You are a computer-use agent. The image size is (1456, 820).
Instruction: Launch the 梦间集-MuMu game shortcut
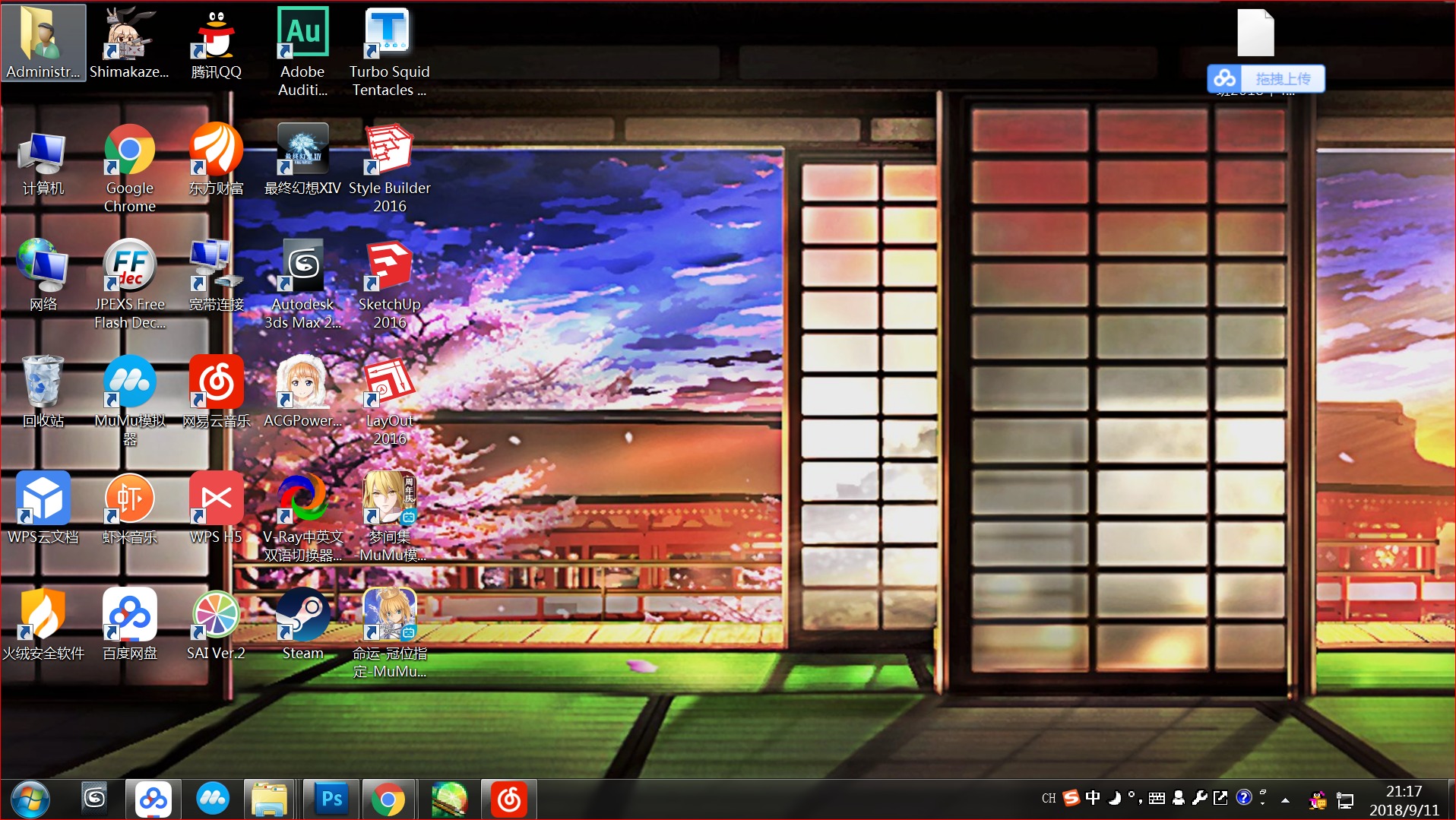390,518
